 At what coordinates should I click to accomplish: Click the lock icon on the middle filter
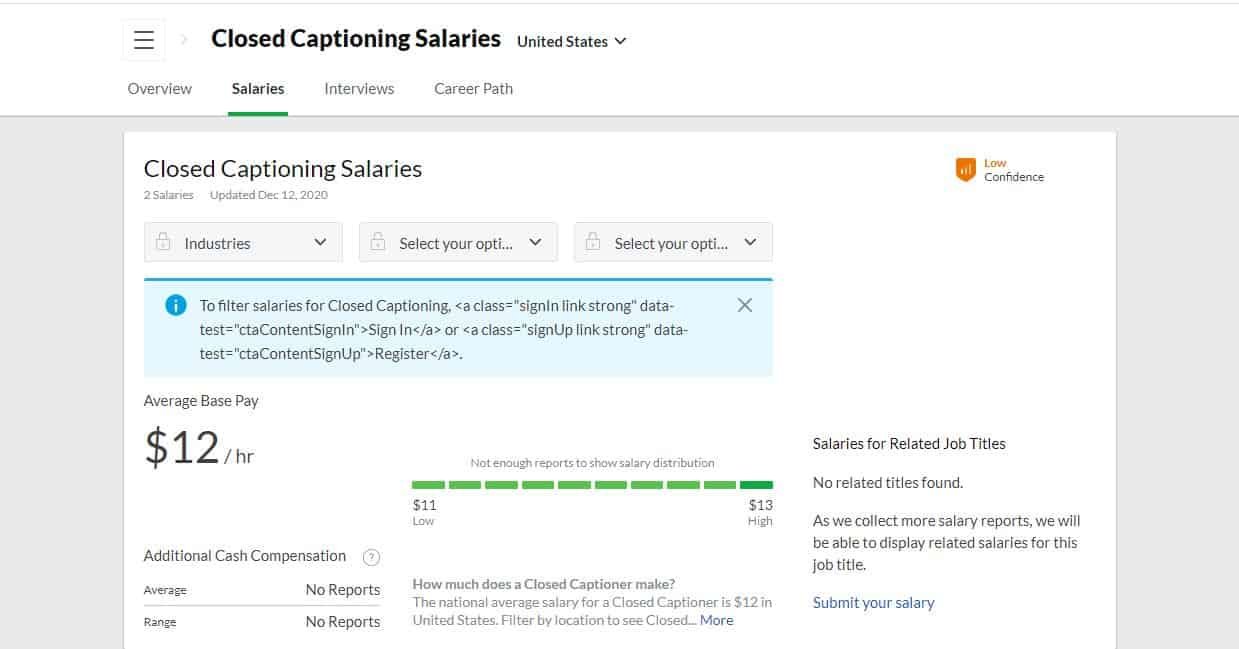(x=378, y=241)
